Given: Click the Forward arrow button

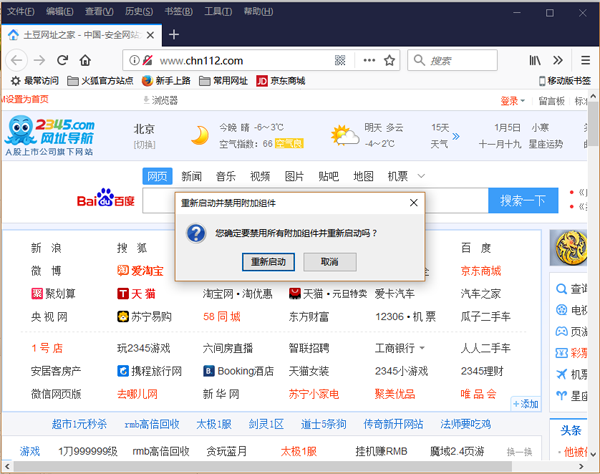Looking at the screenshot, I should [39, 60].
